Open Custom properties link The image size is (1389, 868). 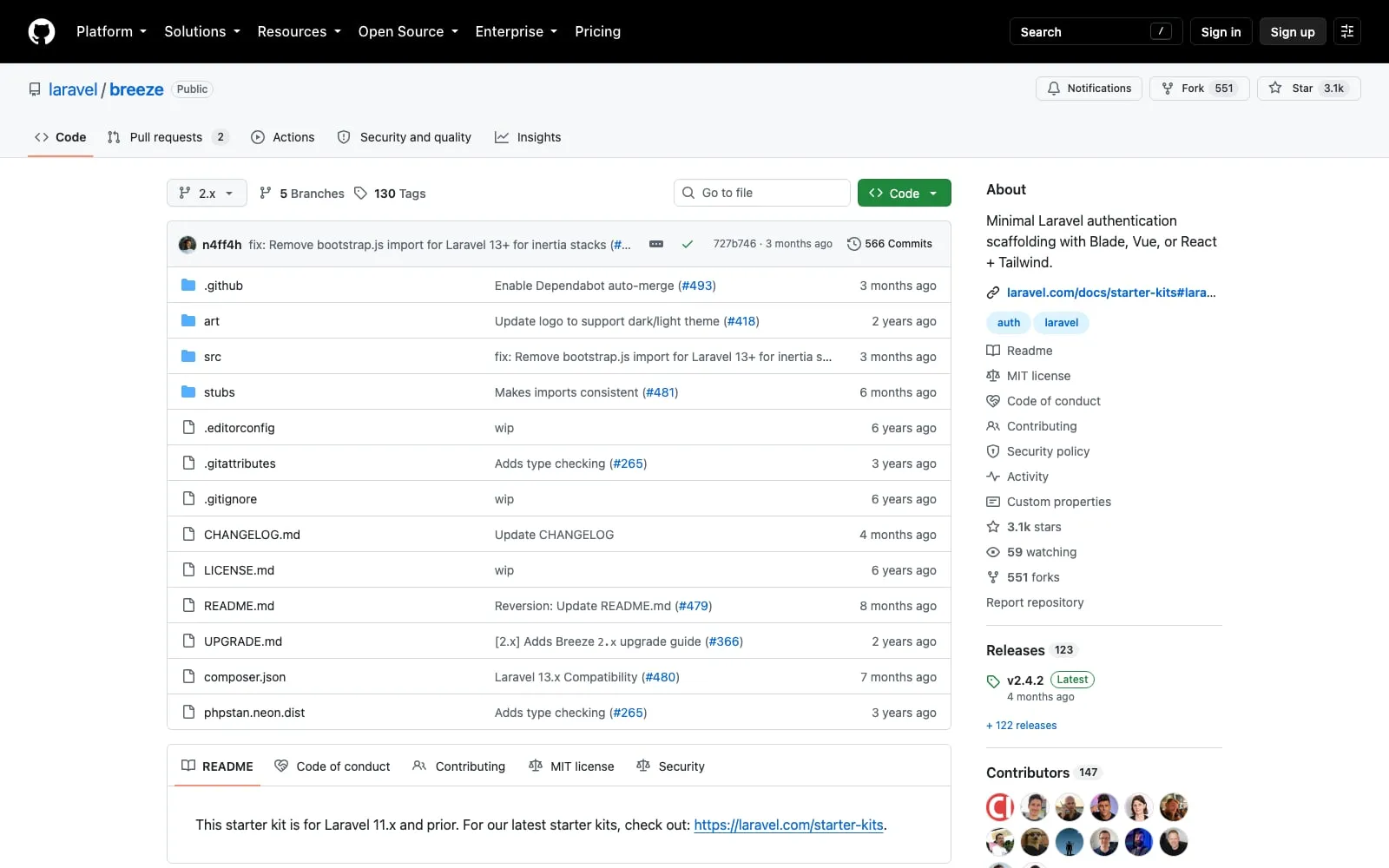pos(1049,502)
